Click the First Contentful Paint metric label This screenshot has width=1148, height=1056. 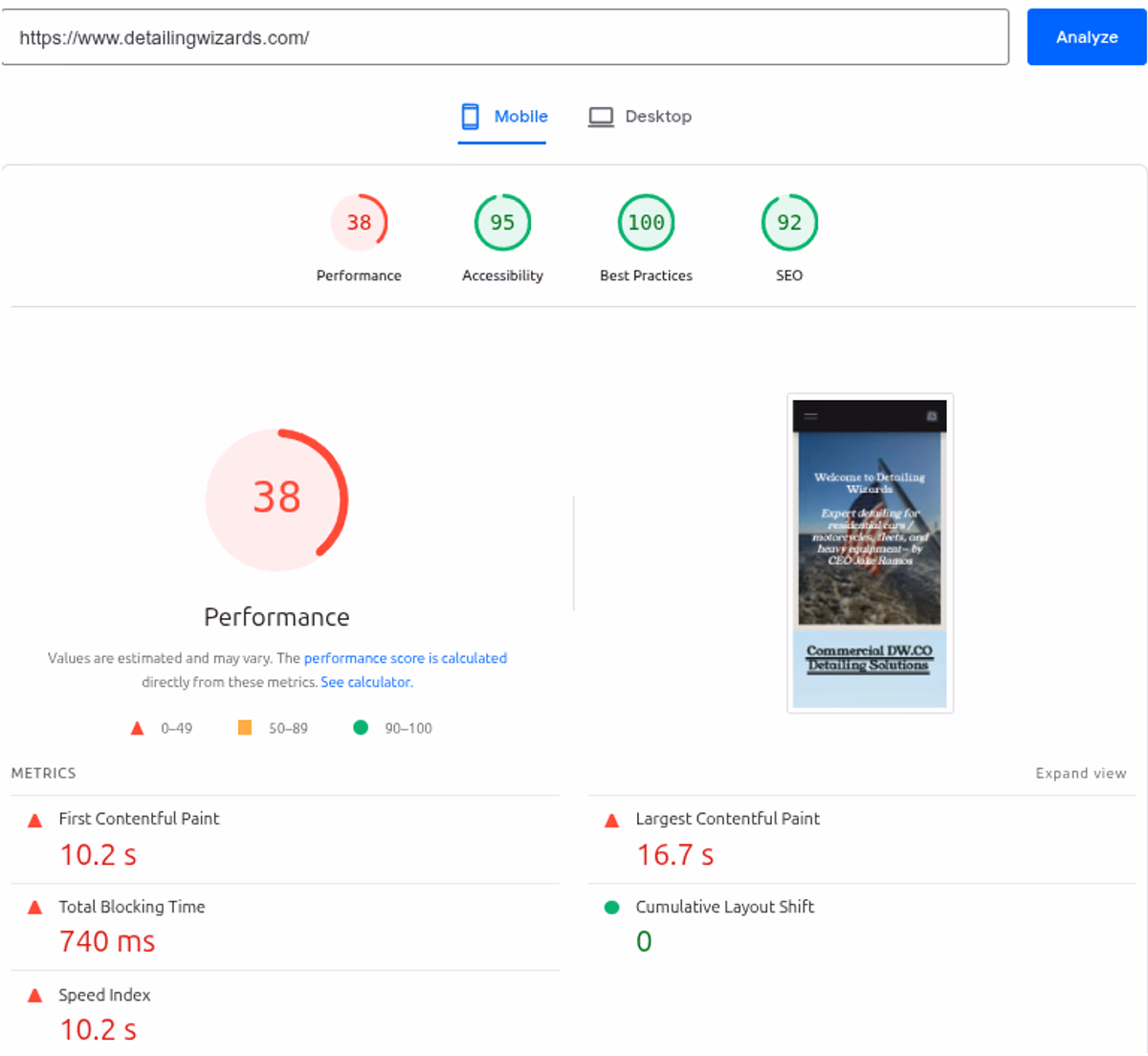tap(139, 819)
